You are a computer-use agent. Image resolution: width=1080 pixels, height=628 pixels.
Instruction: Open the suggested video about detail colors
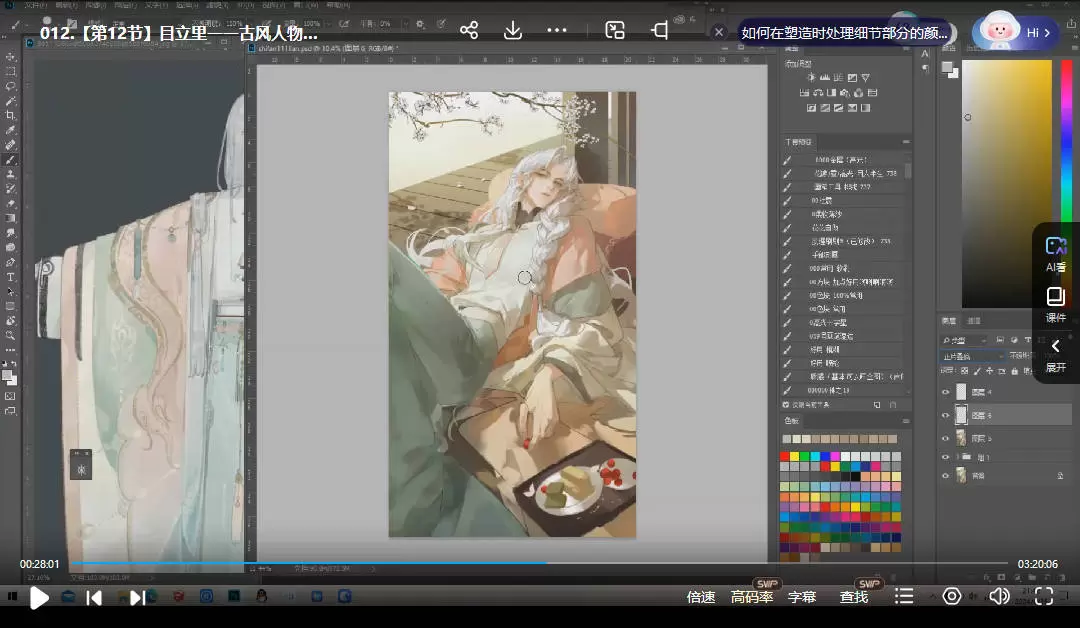[844, 32]
